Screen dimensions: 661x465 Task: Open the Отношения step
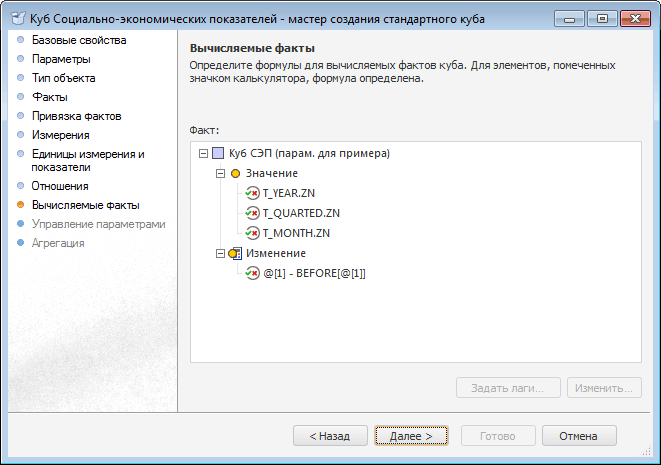click(x=60, y=186)
